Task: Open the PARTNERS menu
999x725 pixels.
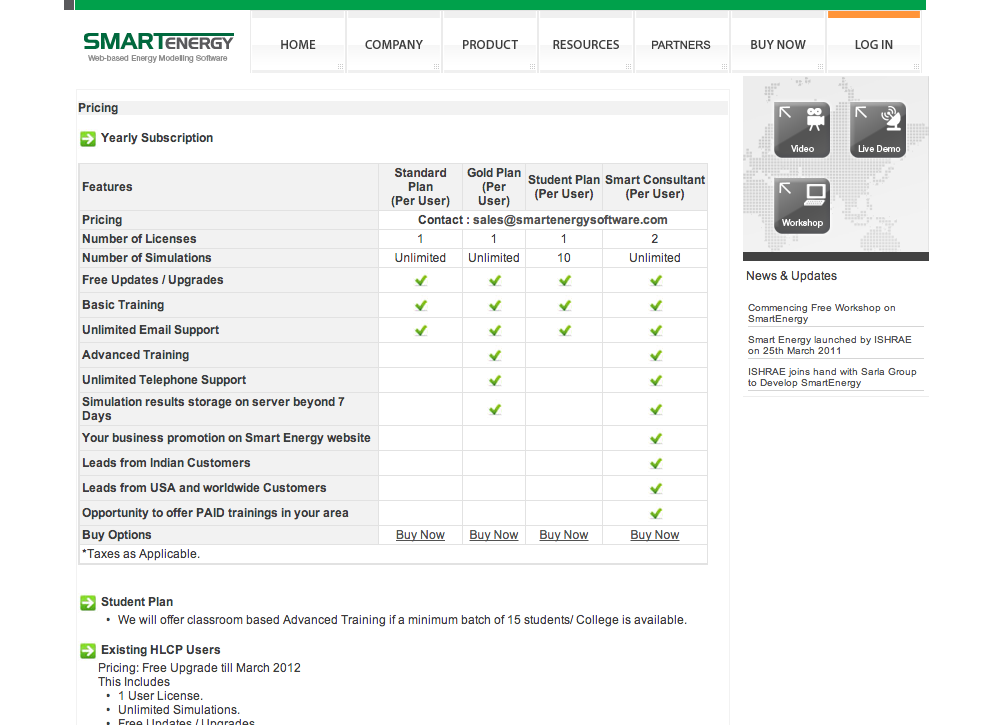Action: click(680, 45)
